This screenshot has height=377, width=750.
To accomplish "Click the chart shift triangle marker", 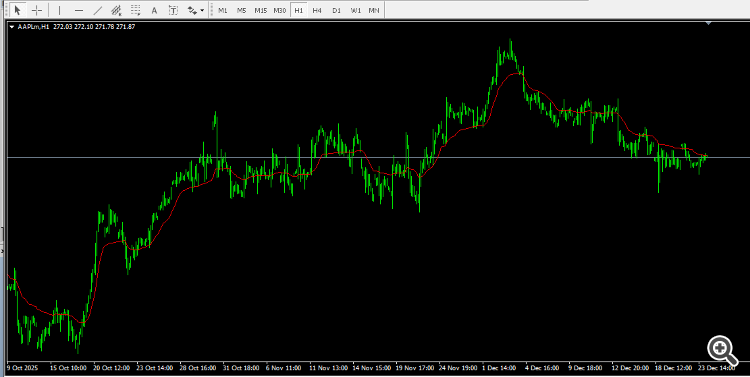I will coord(708,23).
